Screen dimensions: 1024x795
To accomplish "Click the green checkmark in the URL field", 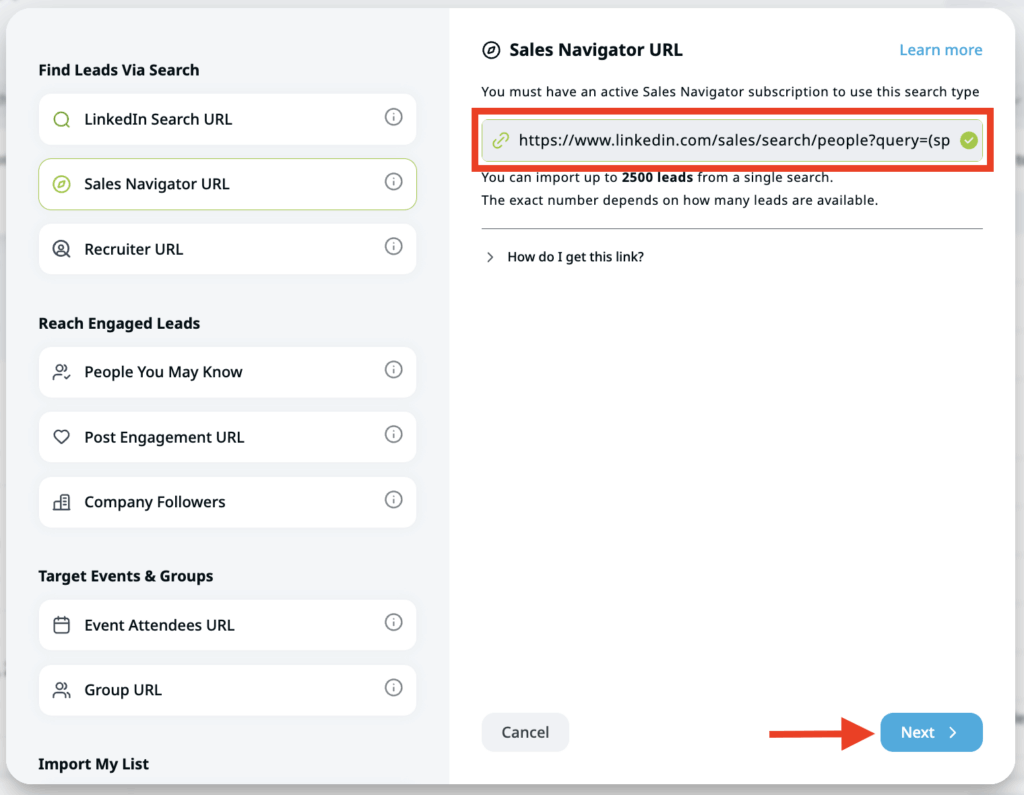I will (968, 140).
